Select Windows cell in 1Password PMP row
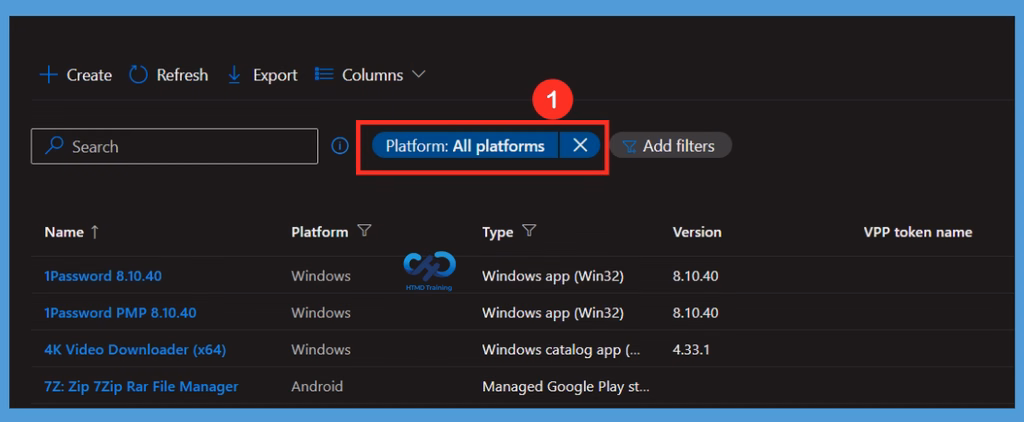 [x=321, y=313]
